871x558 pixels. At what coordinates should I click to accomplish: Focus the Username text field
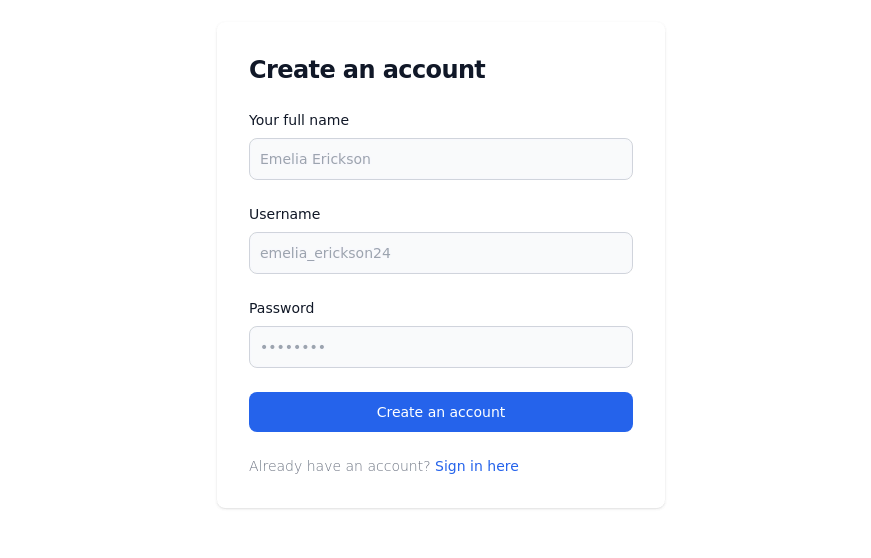[440, 253]
